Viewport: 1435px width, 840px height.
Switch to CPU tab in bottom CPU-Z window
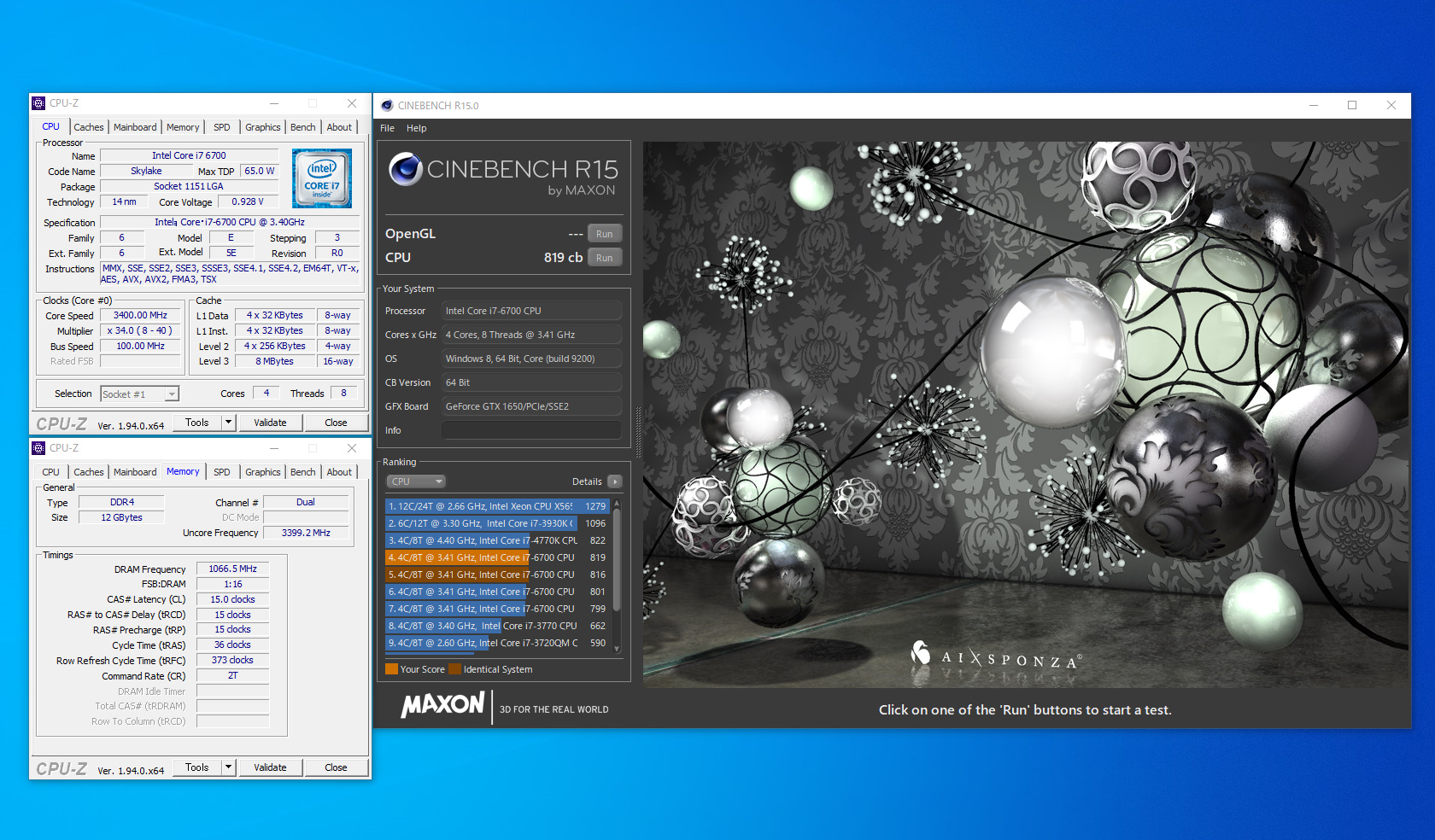pyautogui.click(x=50, y=472)
